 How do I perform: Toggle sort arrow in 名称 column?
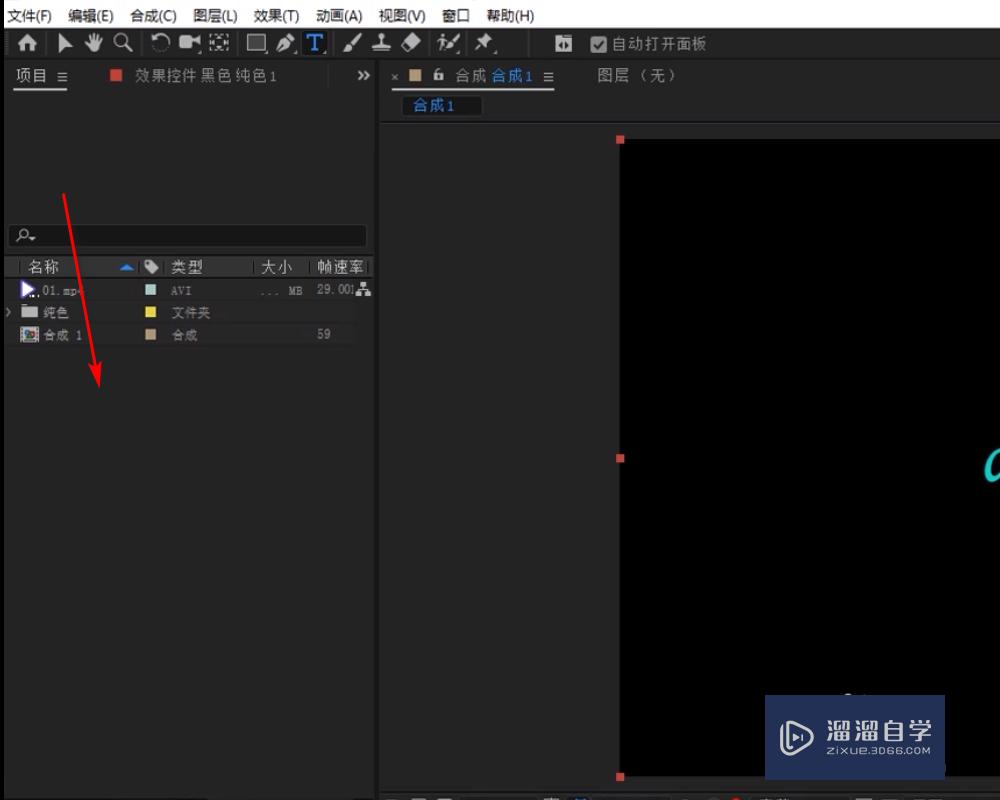pyautogui.click(x=127, y=267)
